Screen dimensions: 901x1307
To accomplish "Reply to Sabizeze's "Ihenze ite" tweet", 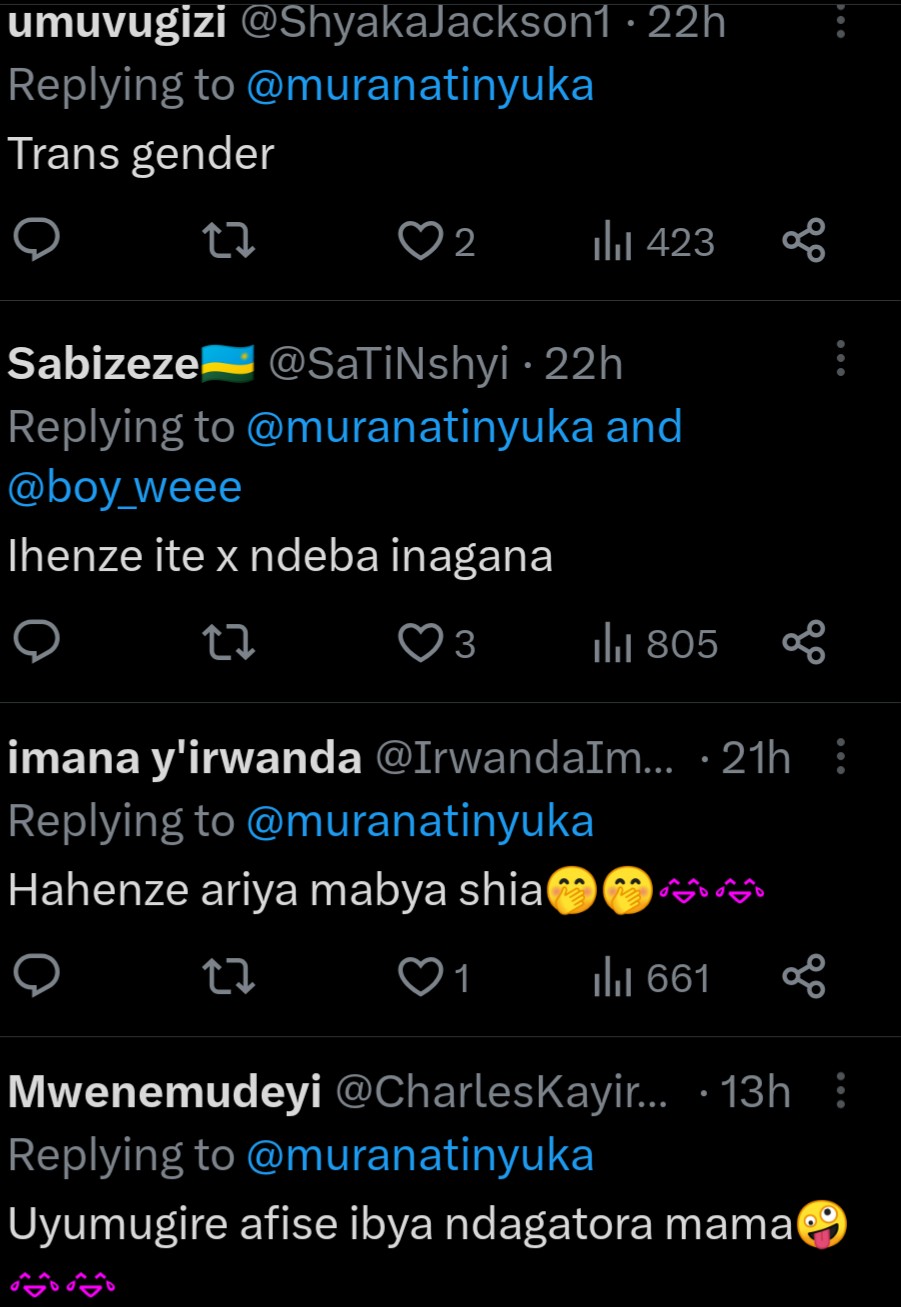I will 38,643.
